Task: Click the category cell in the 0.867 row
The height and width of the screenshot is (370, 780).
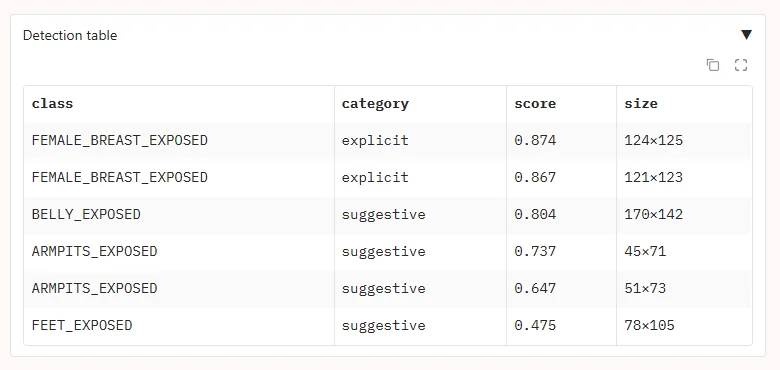Action: (420, 178)
